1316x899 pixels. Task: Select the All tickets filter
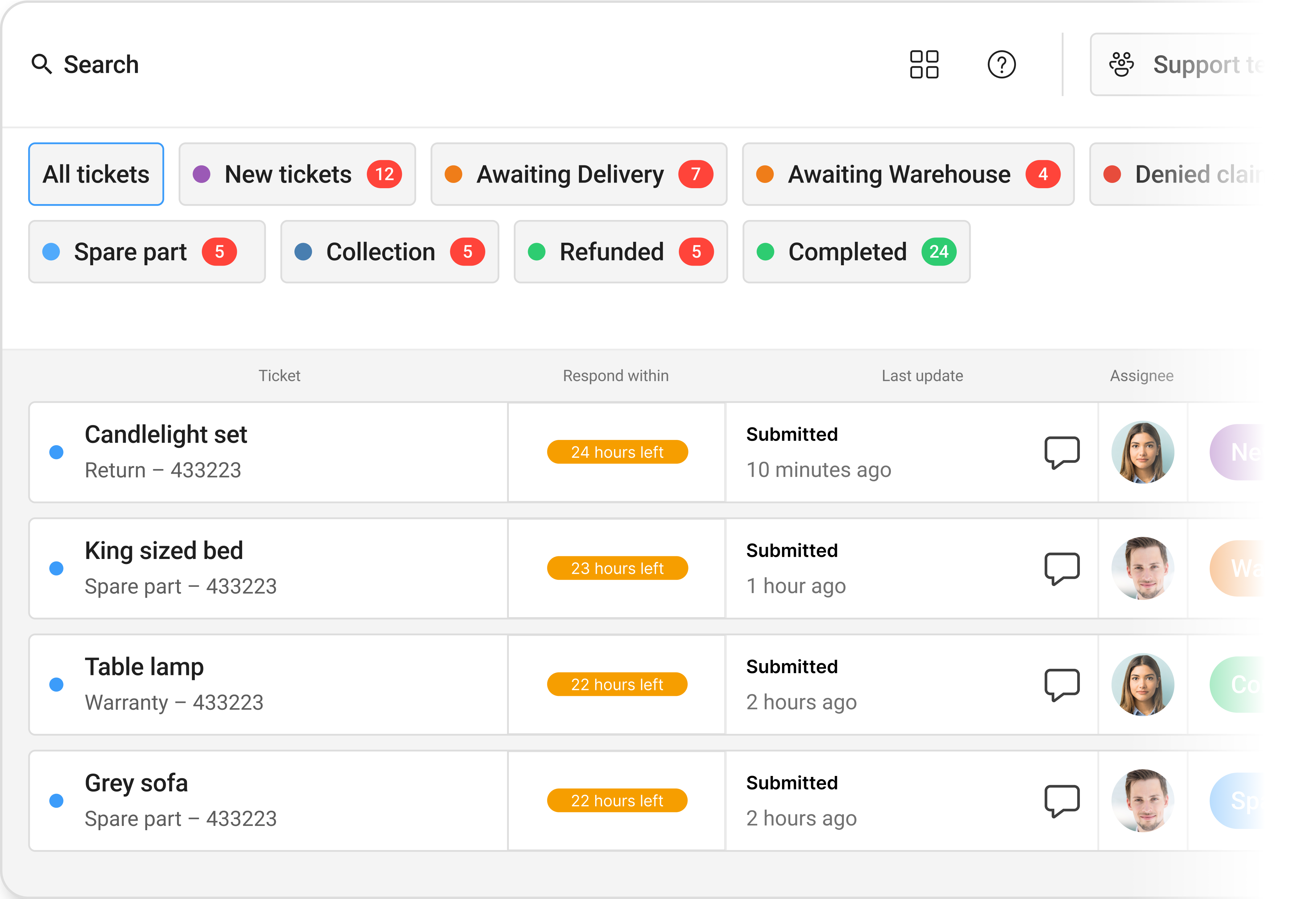click(x=96, y=174)
